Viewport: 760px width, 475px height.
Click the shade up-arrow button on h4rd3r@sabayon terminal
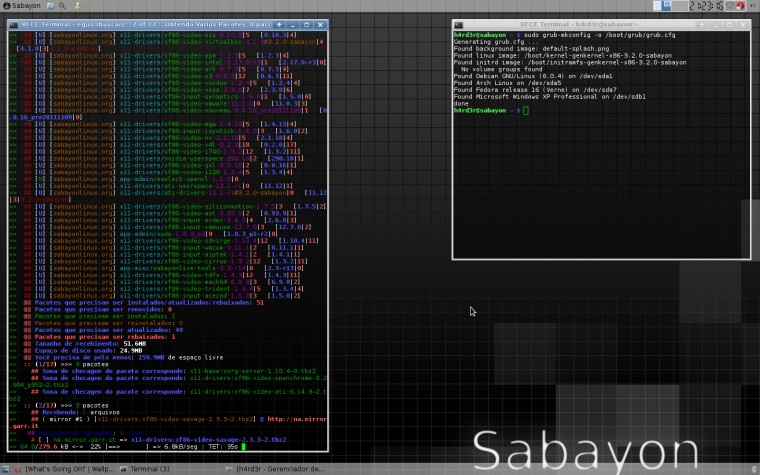(x=702, y=25)
